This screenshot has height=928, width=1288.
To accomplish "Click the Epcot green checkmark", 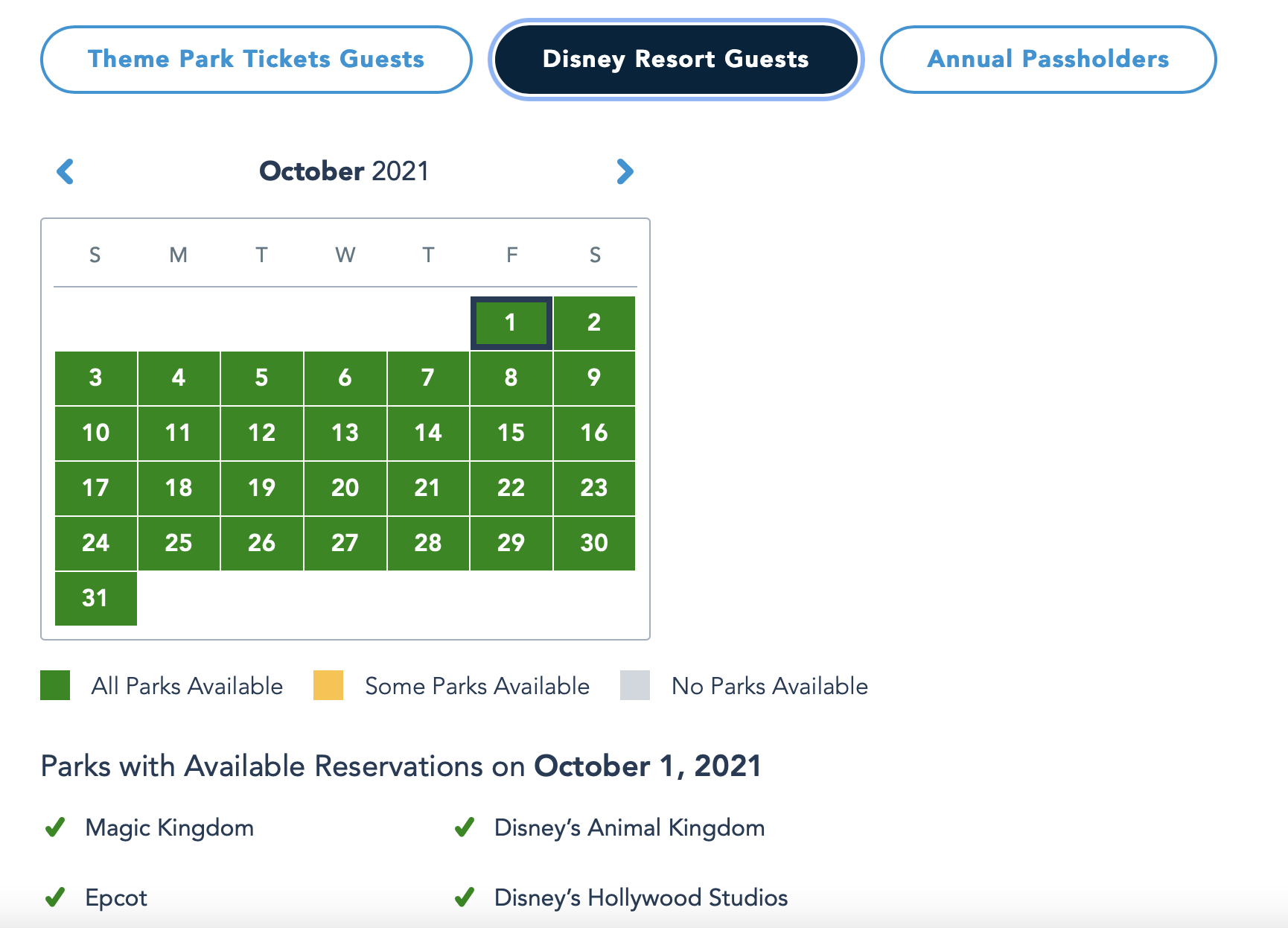I will (x=55, y=897).
